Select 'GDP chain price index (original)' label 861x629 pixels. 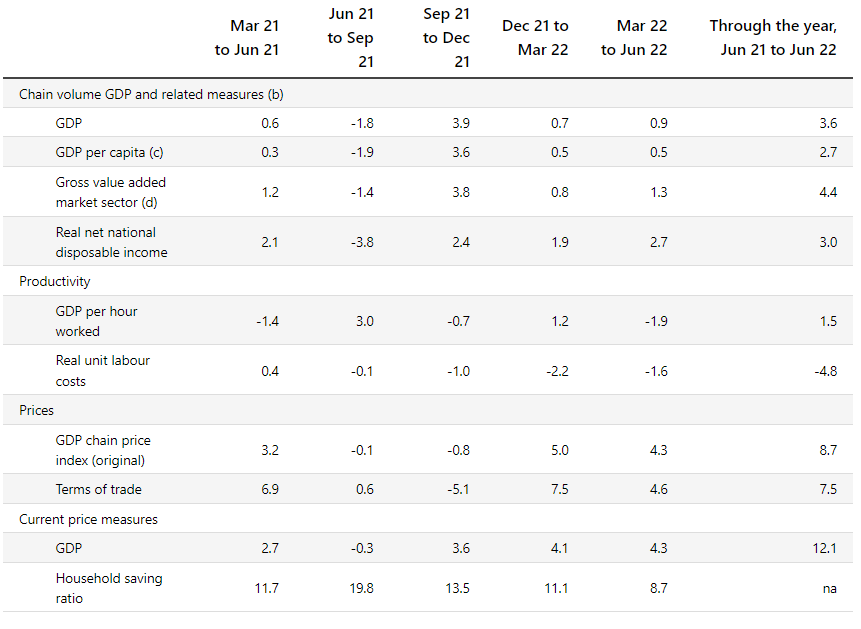pyautogui.click(x=103, y=450)
